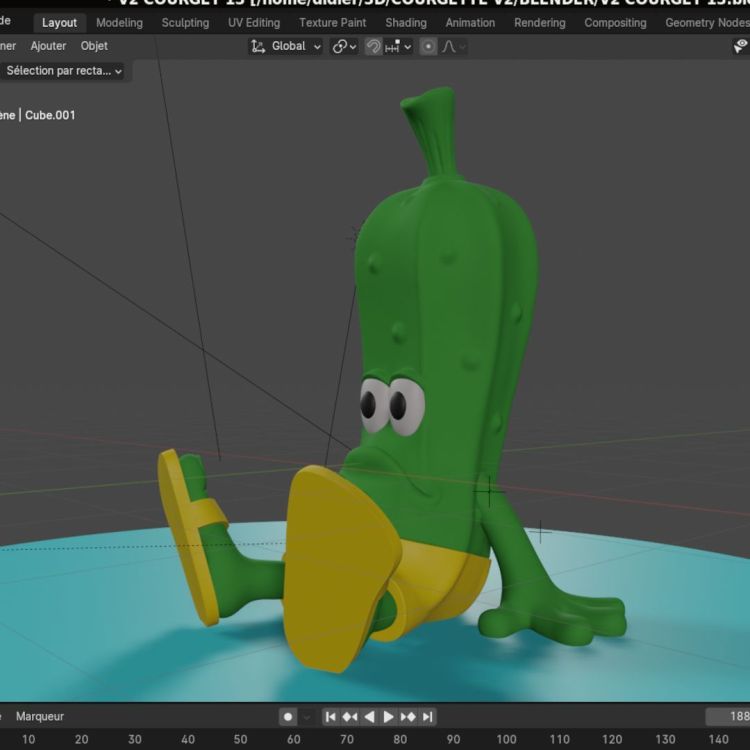750x750 pixels.
Task: Play animation in reverse
Action: pos(369,717)
